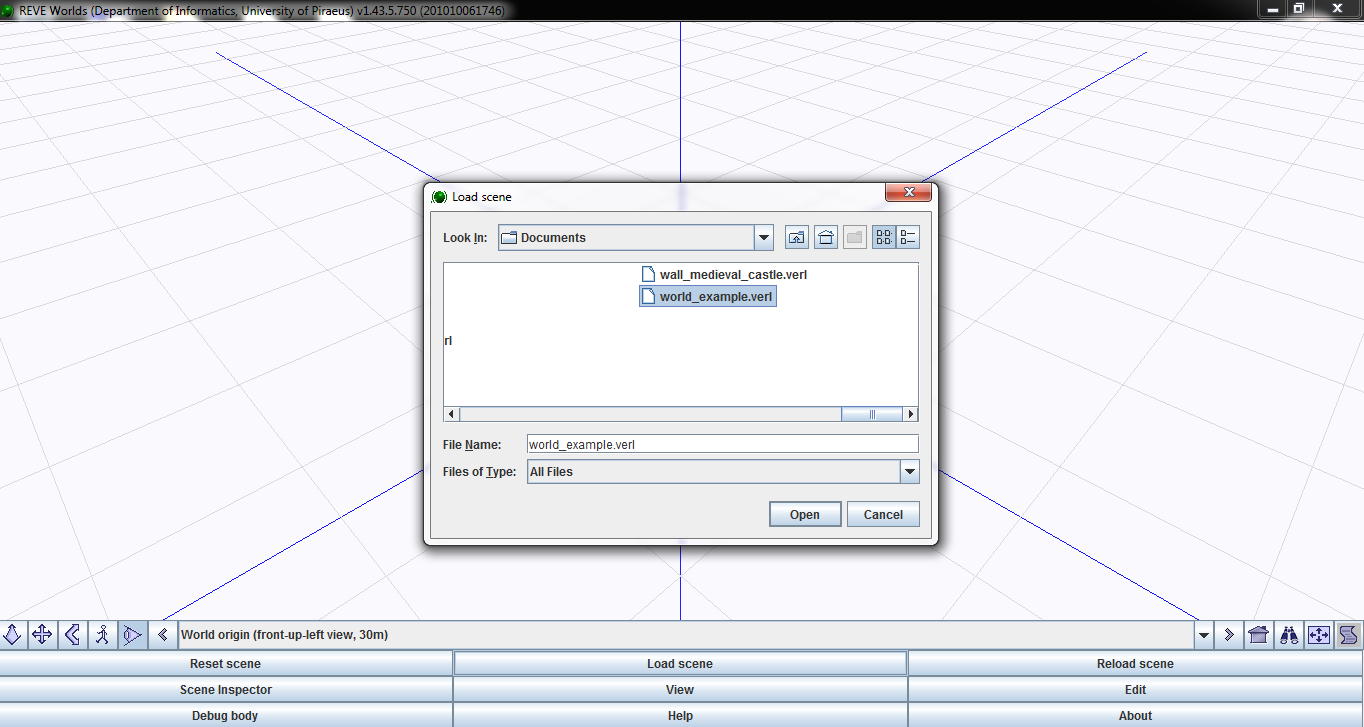Click the horizontal scrollbar thumb in file list

click(x=872, y=414)
